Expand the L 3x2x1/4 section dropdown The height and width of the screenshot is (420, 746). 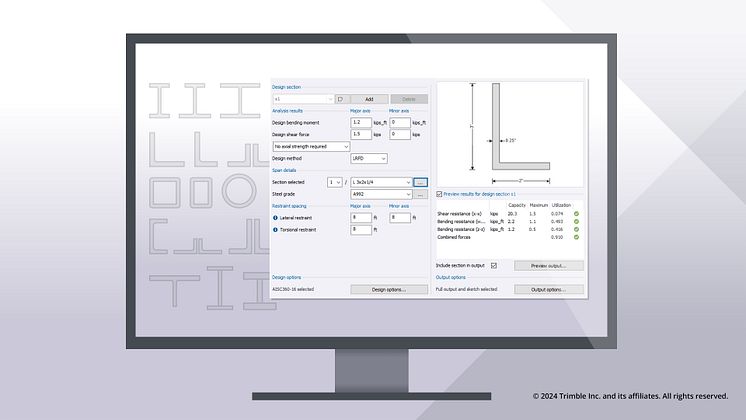click(407, 182)
